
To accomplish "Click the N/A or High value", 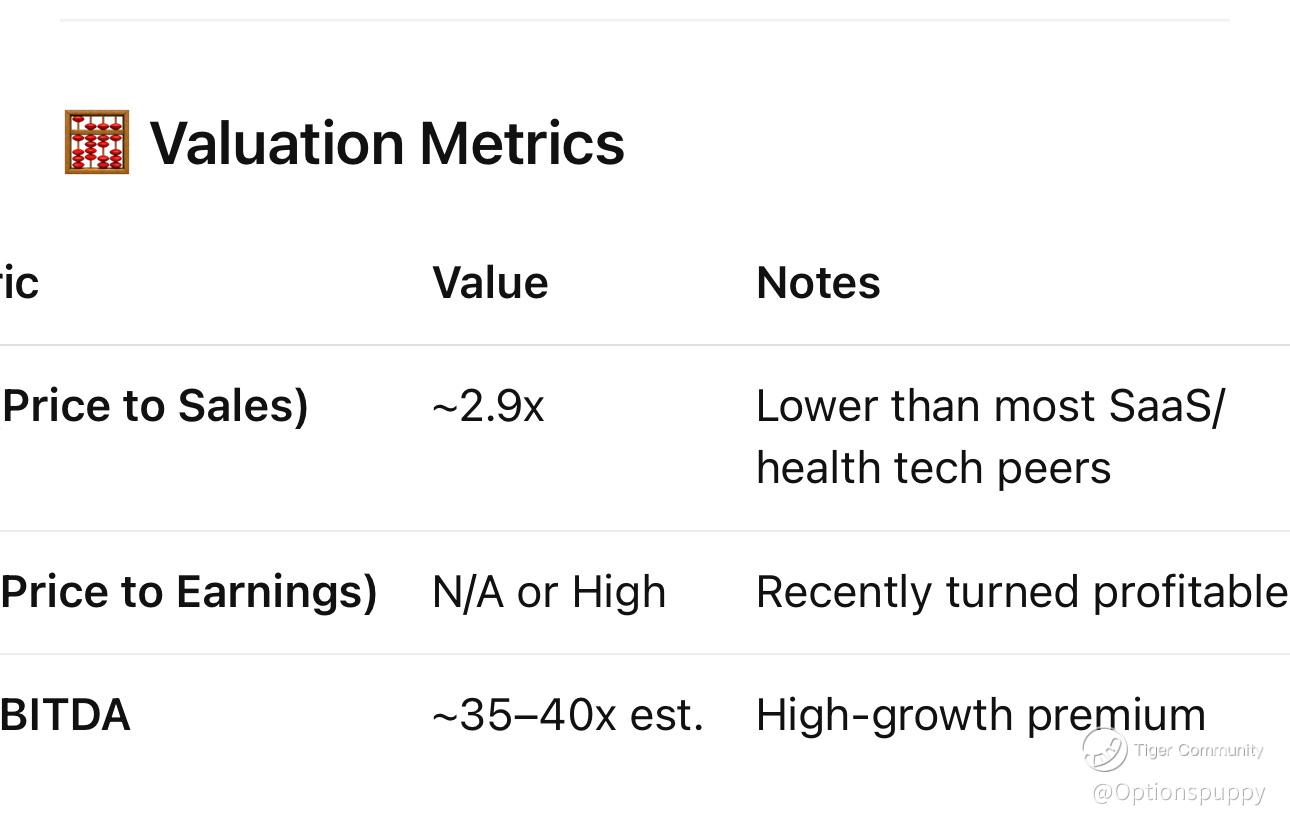I will pyautogui.click(x=549, y=592).
